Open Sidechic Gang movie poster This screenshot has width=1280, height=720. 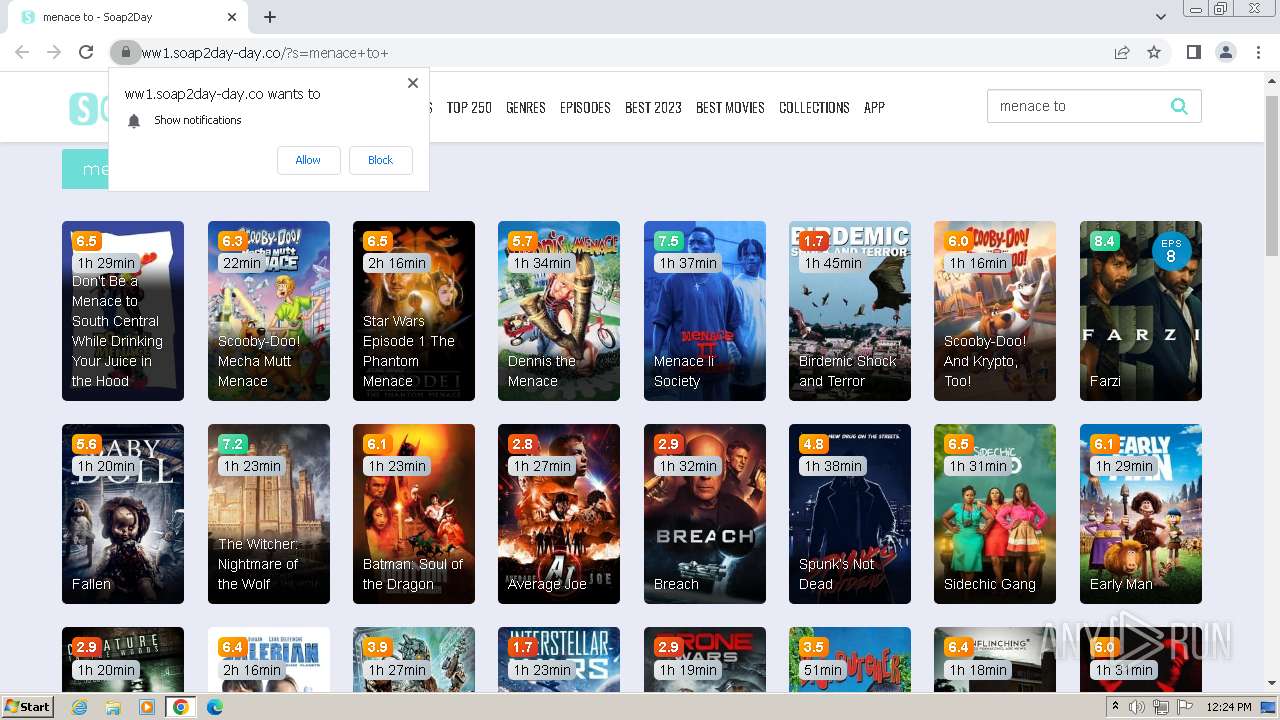click(x=995, y=514)
